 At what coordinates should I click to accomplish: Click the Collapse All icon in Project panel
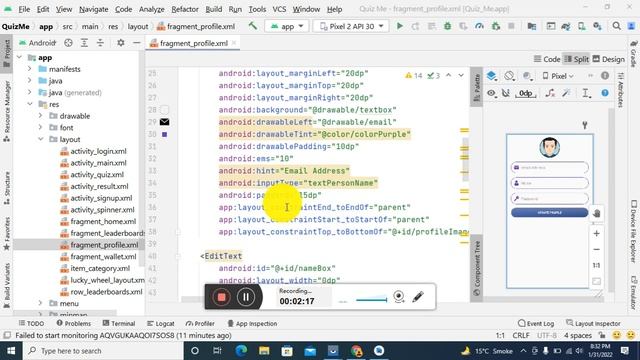(x=100, y=42)
